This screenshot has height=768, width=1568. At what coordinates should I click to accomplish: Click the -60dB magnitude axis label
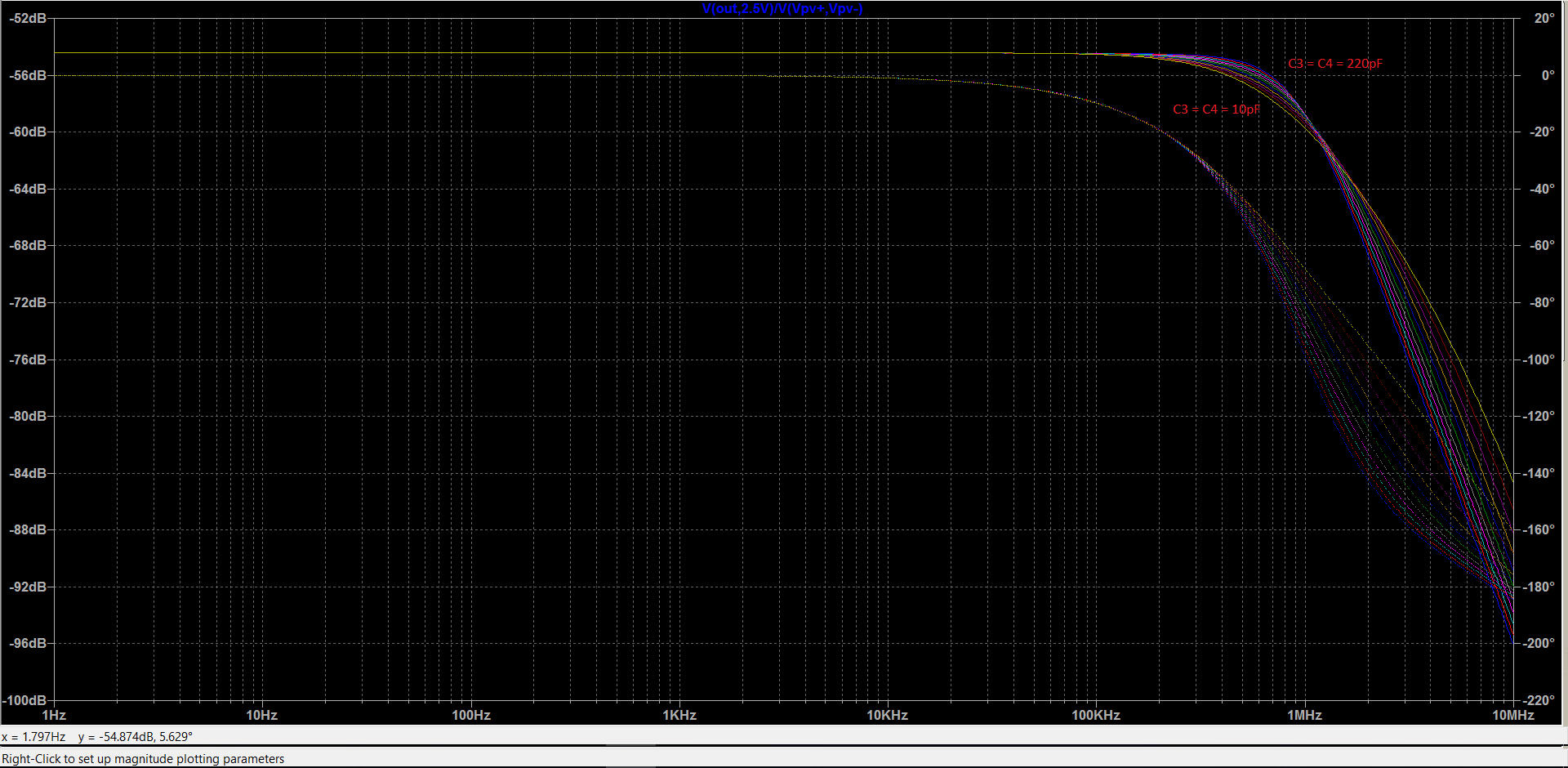tap(28, 132)
